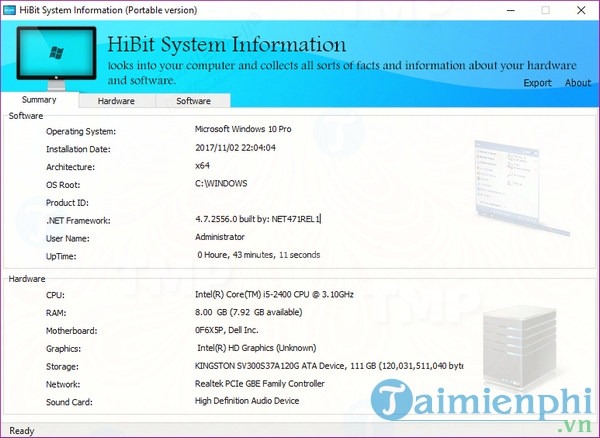The width and height of the screenshot is (600, 438).
Task: Click the Storage label
Action: click(x=62, y=367)
